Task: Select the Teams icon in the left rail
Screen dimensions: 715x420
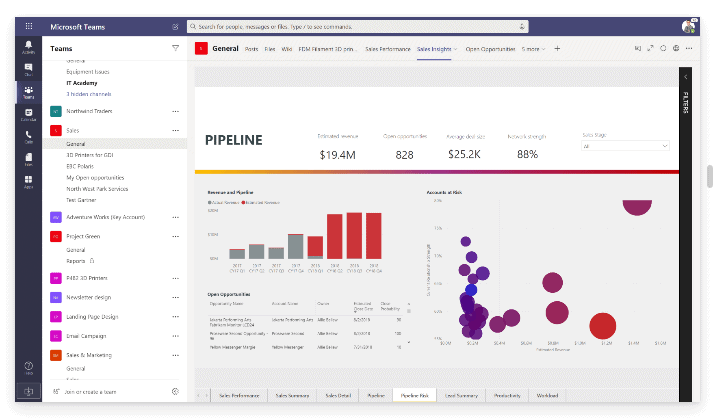Action: (28, 92)
